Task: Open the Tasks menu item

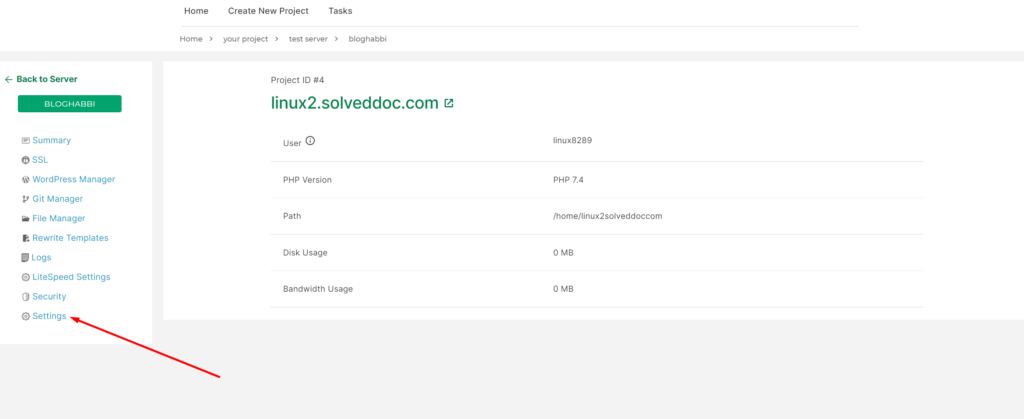Action: 340,11
